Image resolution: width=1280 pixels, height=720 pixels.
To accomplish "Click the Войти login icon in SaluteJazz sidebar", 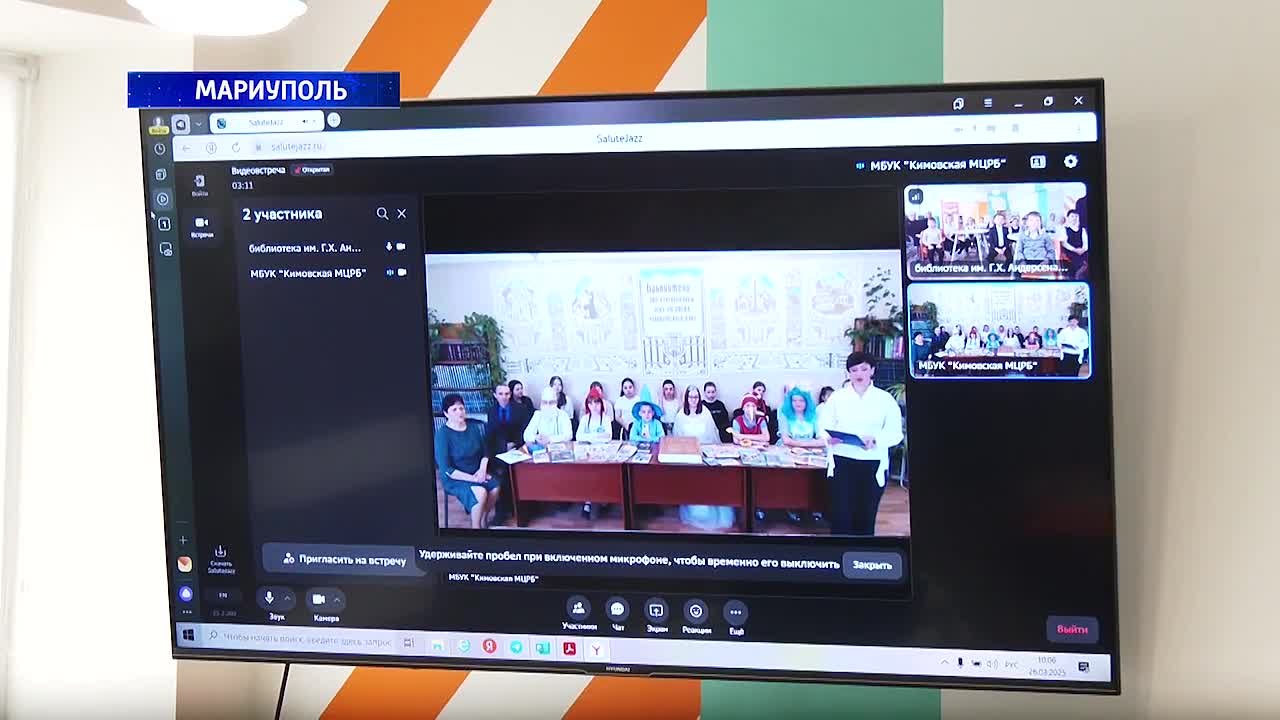I will 199,185.
